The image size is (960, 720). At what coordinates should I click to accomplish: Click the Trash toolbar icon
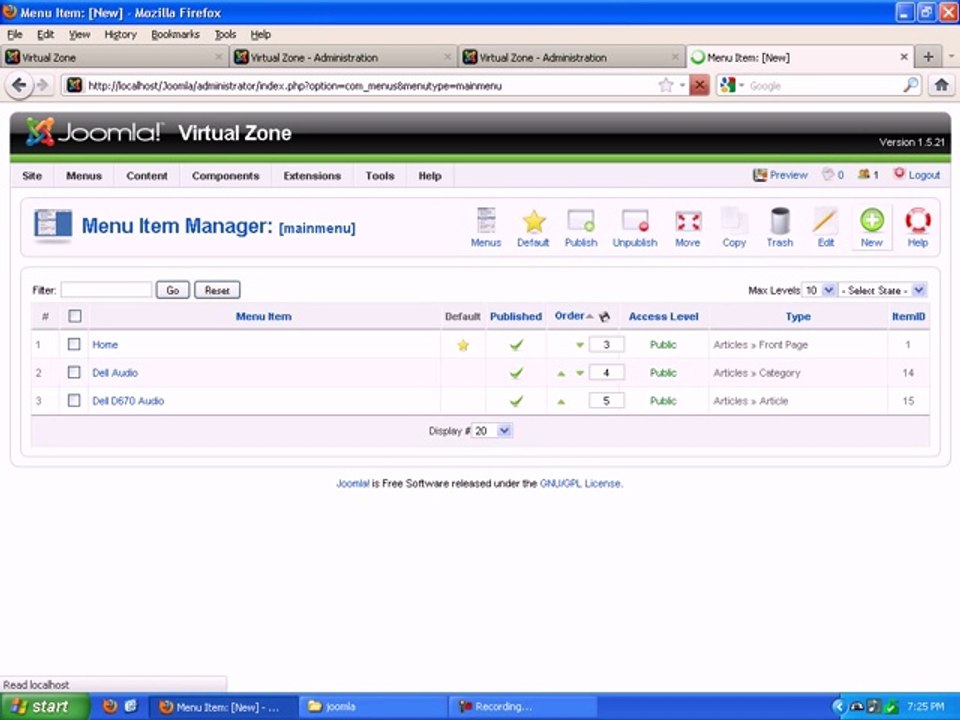click(779, 228)
